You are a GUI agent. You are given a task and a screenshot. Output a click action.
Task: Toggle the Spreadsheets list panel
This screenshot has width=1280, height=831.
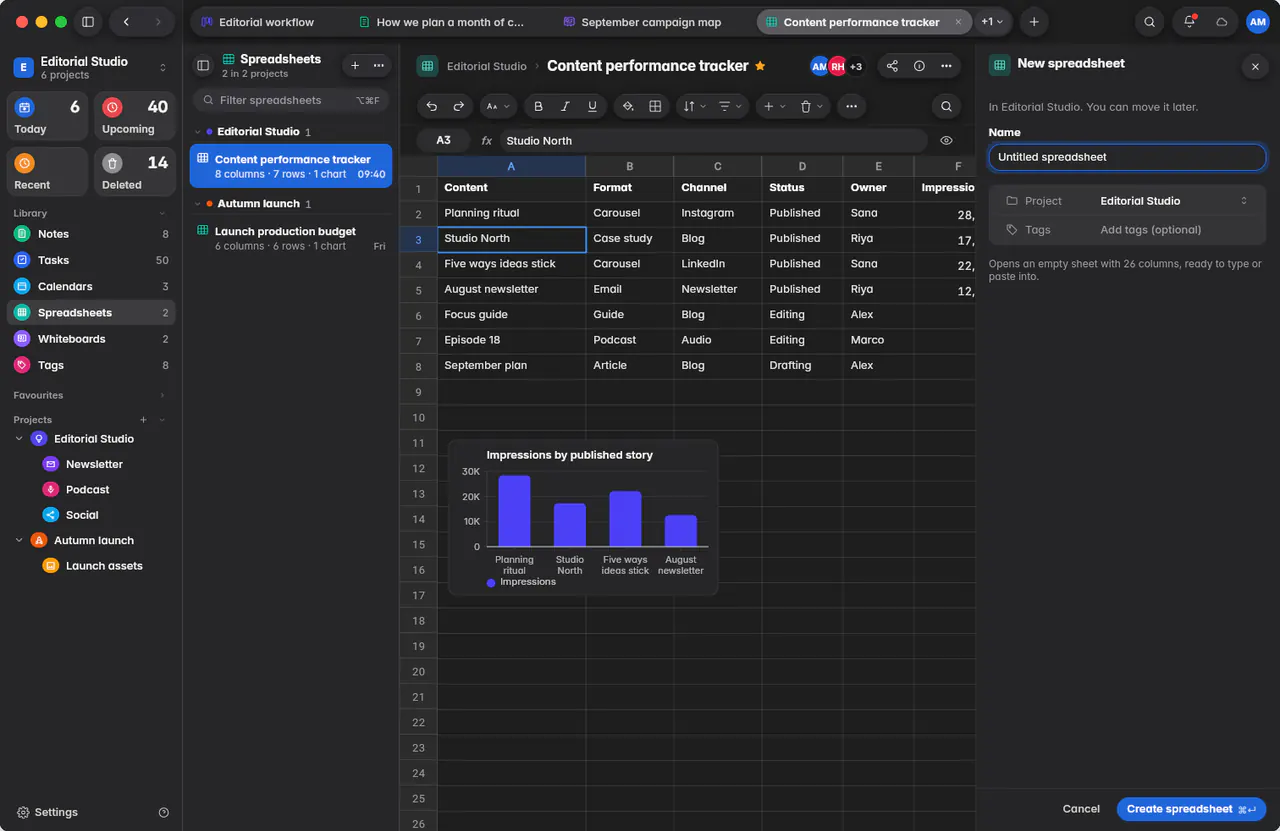point(203,66)
